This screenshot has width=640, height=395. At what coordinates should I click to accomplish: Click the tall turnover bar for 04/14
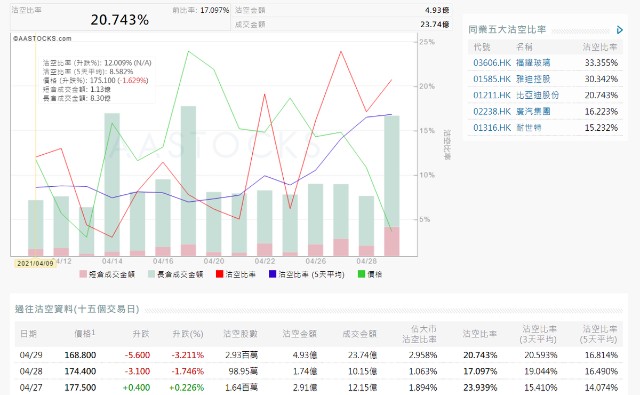[112, 184]
